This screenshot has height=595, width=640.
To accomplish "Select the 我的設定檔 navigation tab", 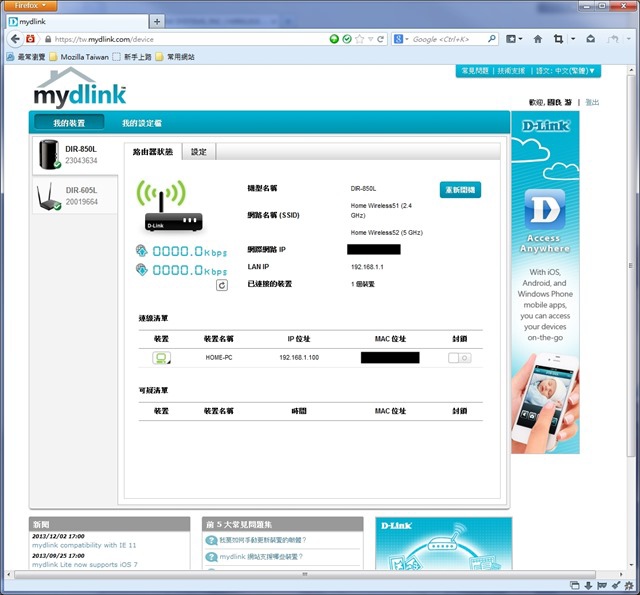I will click(x=142, y=123).
